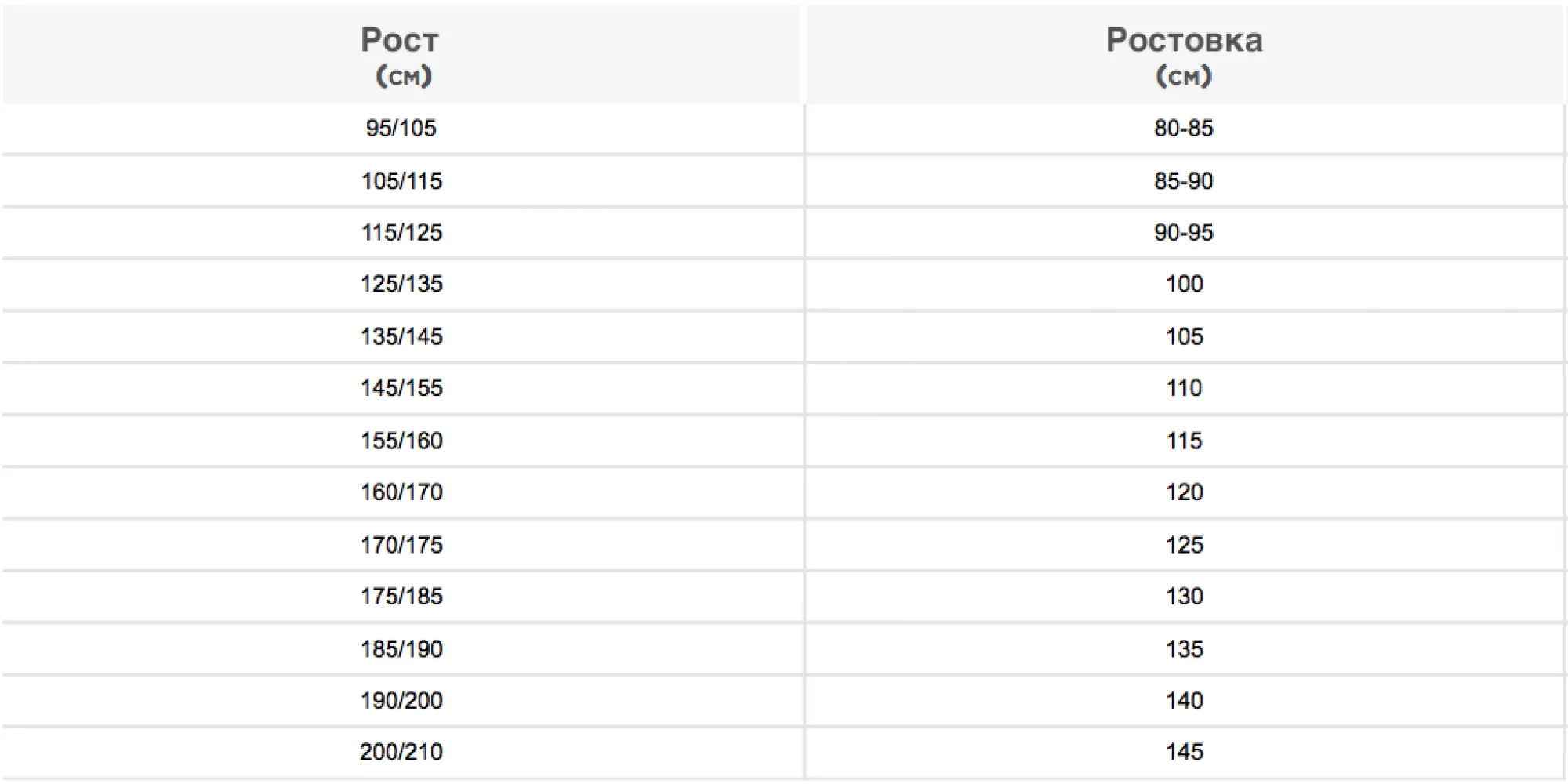Viewport: 1568px width, 784px height.
Task: Select the ski length value 110
Action: pyautogui.click(x=1184, y=388)
